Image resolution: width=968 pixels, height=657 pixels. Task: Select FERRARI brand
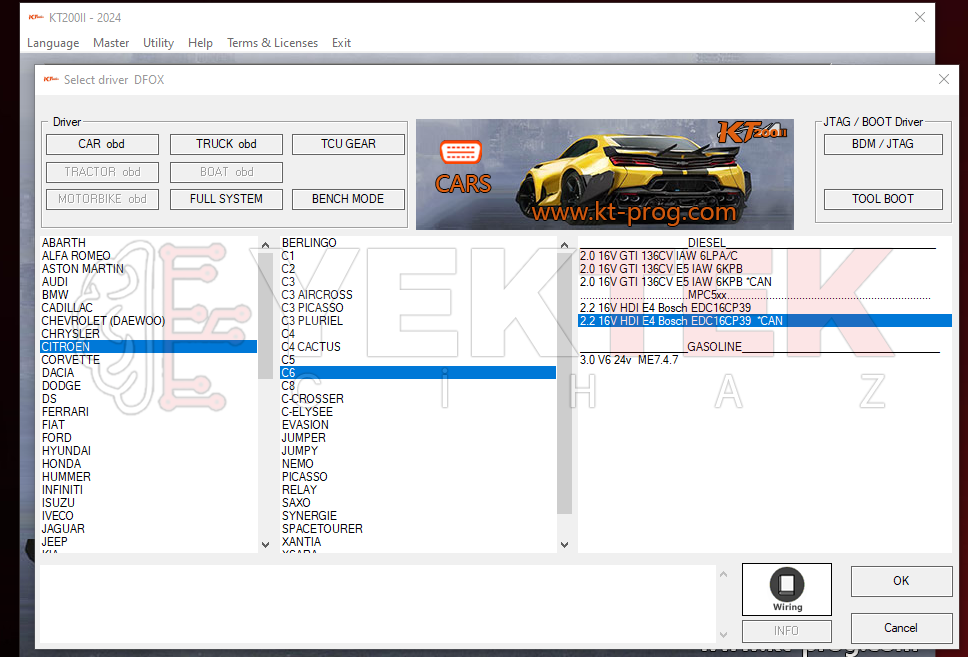click(148, 411)
